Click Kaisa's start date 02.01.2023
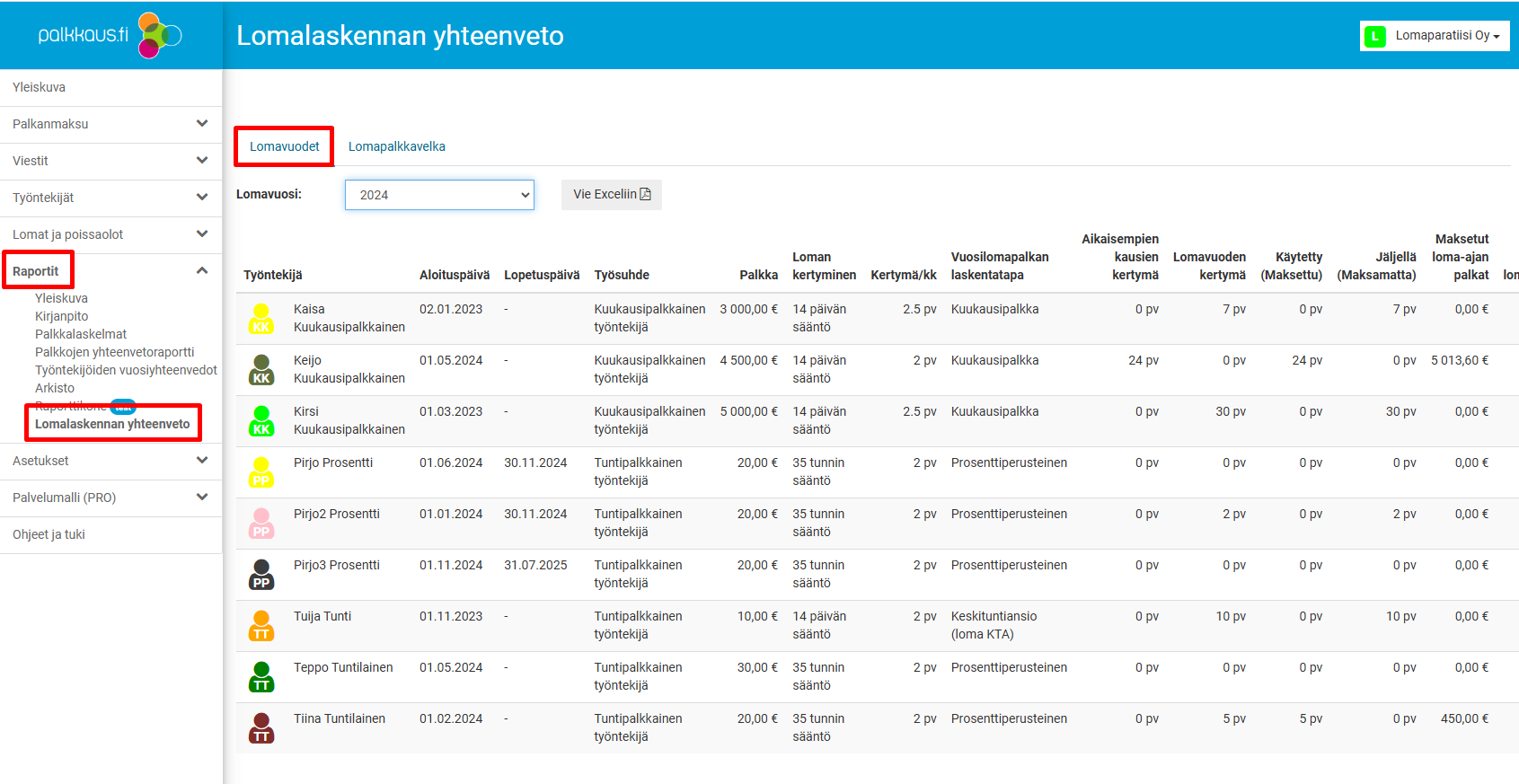Image resolution: width=1519 pixels, height=784 pixels. coord(451,309)
